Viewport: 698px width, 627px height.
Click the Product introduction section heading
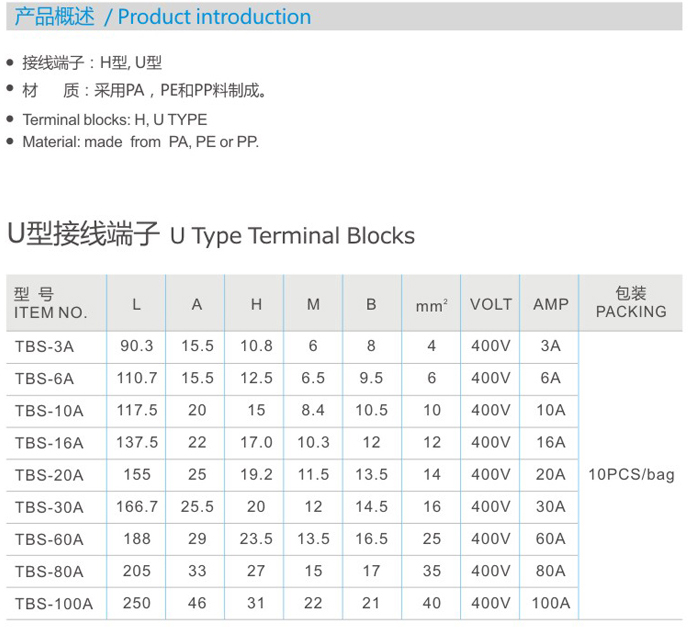point(164,17)
